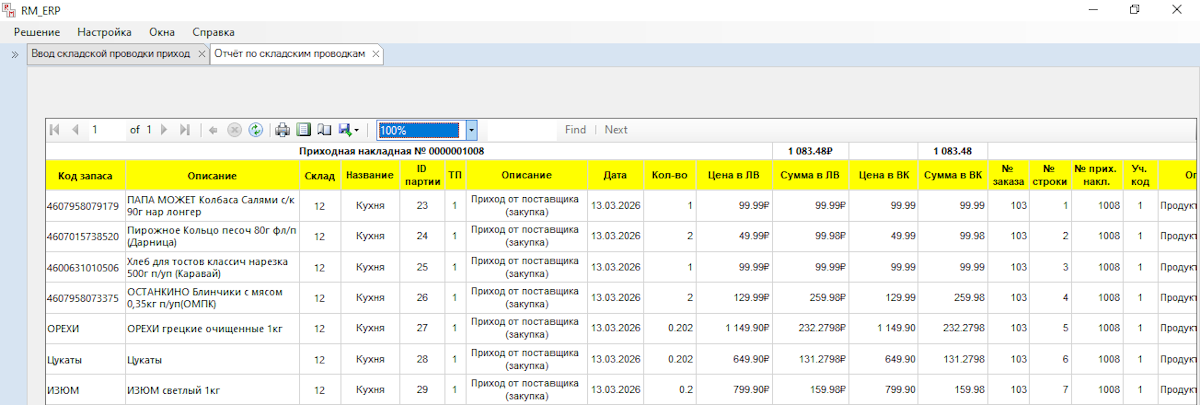Switch to Ввод складской проводки приход tab

point(110,54)
